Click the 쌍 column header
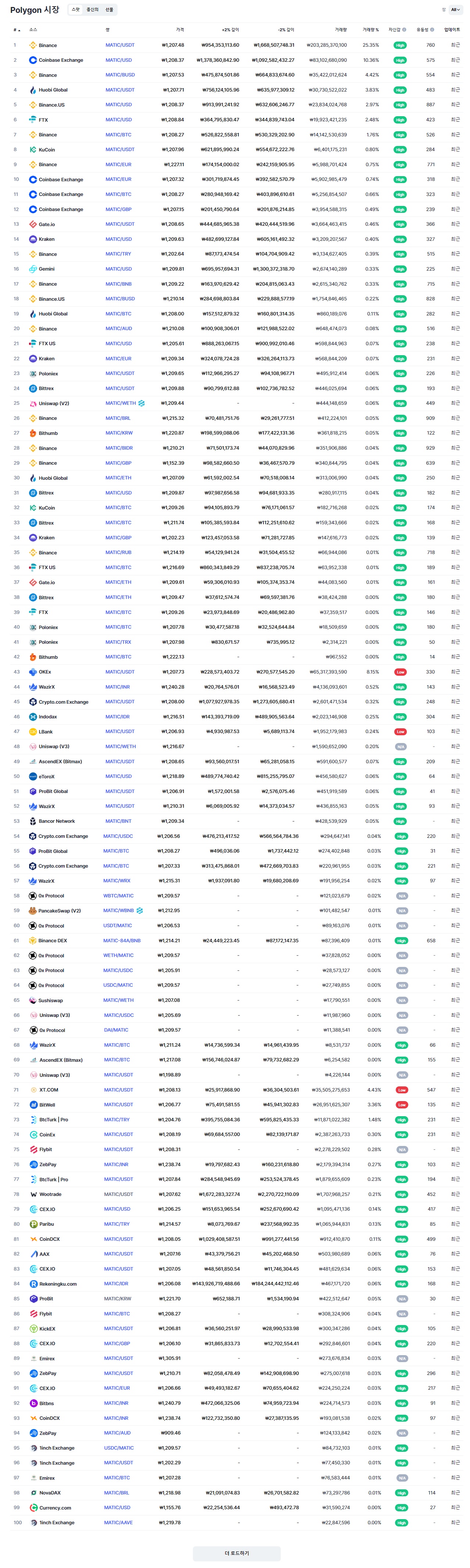 click(108, 30)
